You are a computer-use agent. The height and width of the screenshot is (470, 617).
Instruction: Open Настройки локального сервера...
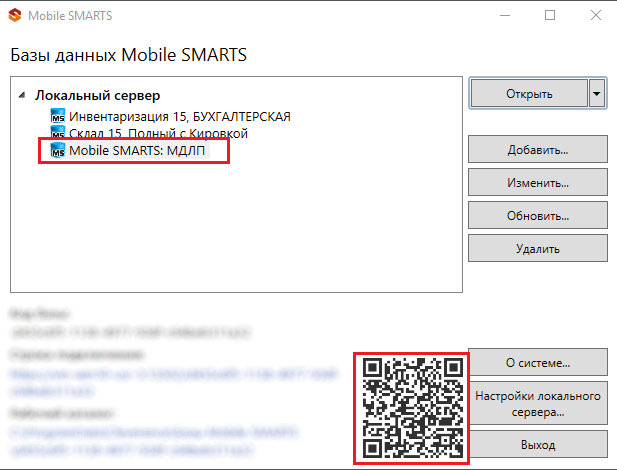(538, 403)
